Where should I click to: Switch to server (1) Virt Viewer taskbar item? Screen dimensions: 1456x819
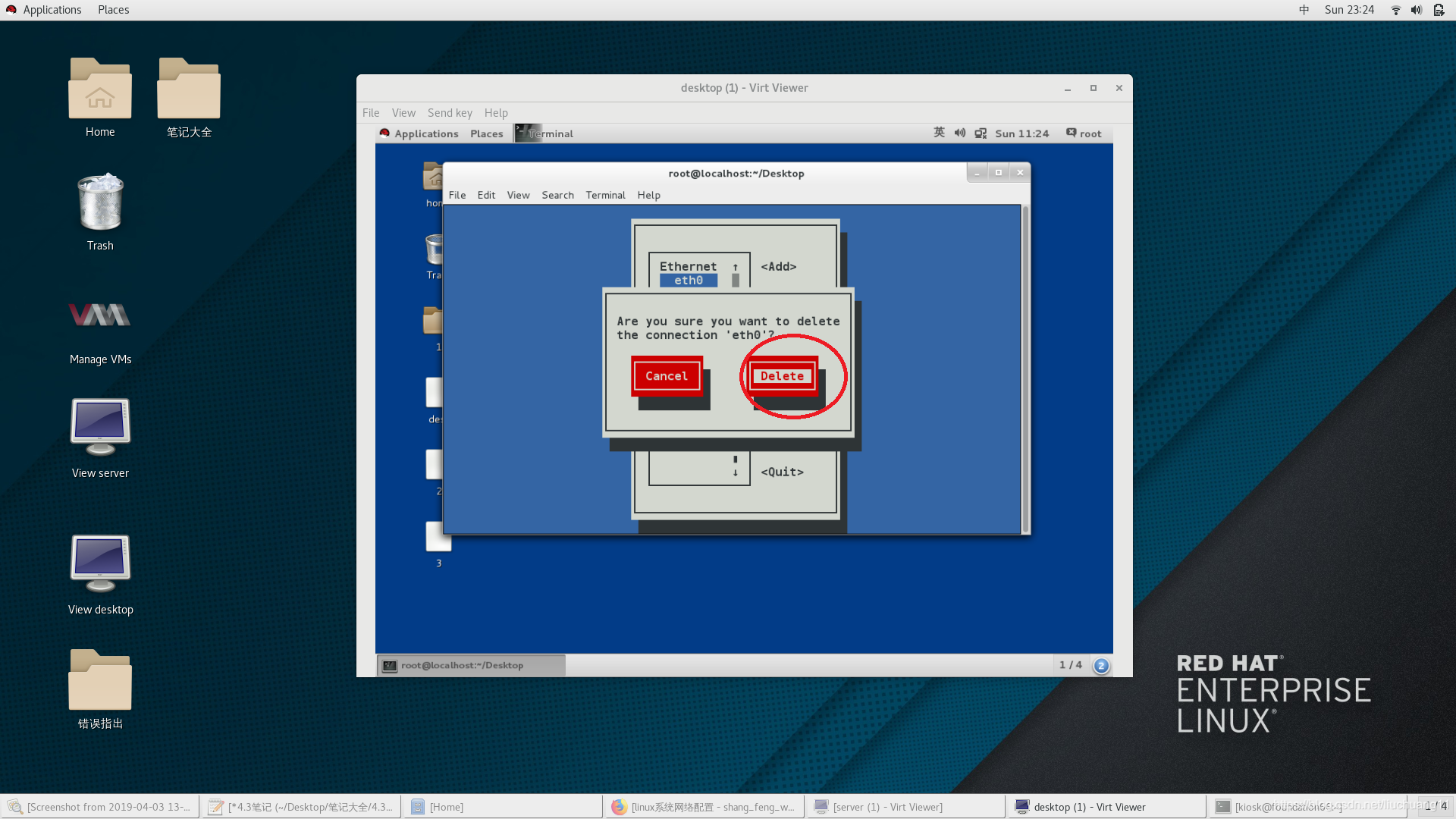click(x=905, y=807)
